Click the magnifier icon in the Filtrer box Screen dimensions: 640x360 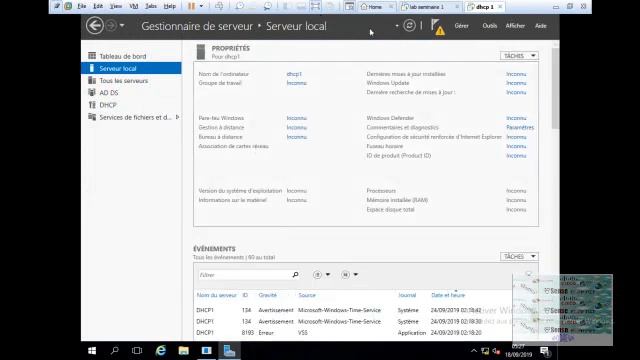(296, 275)
